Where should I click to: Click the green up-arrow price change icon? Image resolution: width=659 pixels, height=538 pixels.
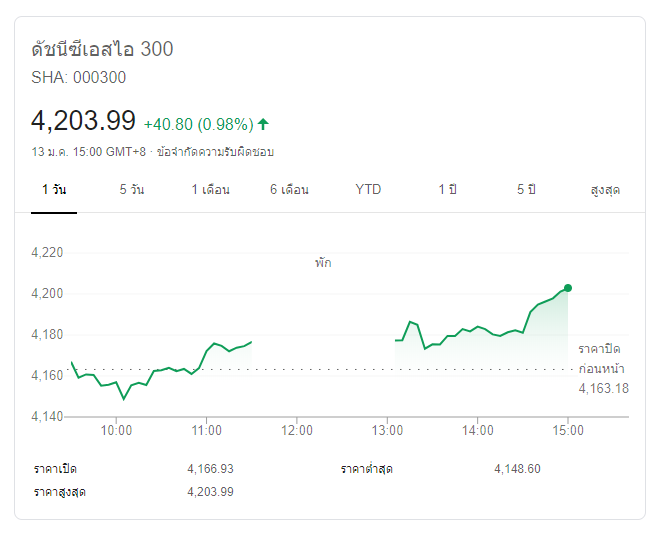[264, 124]
